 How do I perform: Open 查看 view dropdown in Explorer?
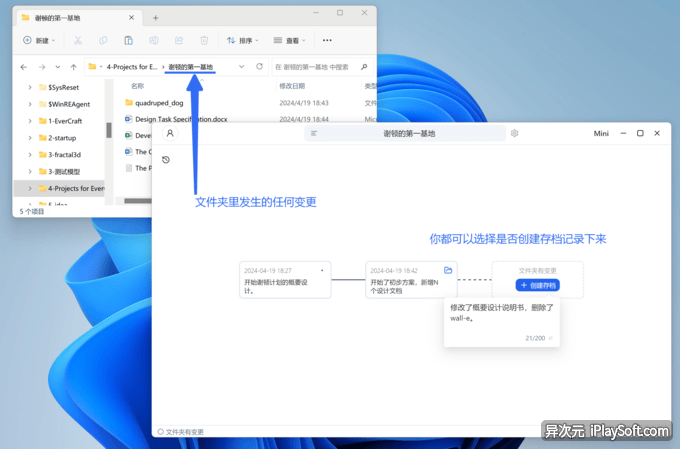pos(289,40)
